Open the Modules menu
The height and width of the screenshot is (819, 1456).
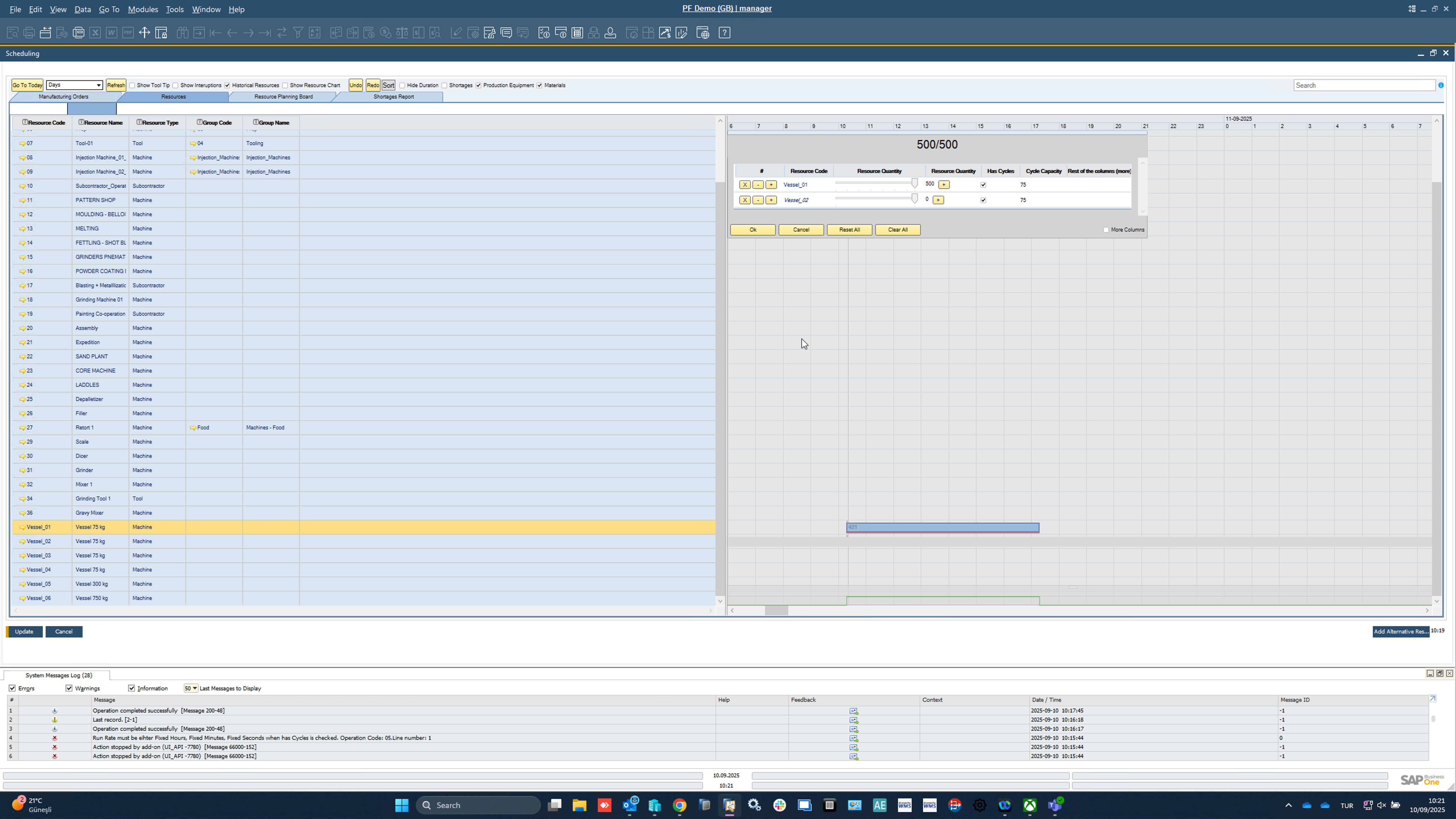[142, 9]
